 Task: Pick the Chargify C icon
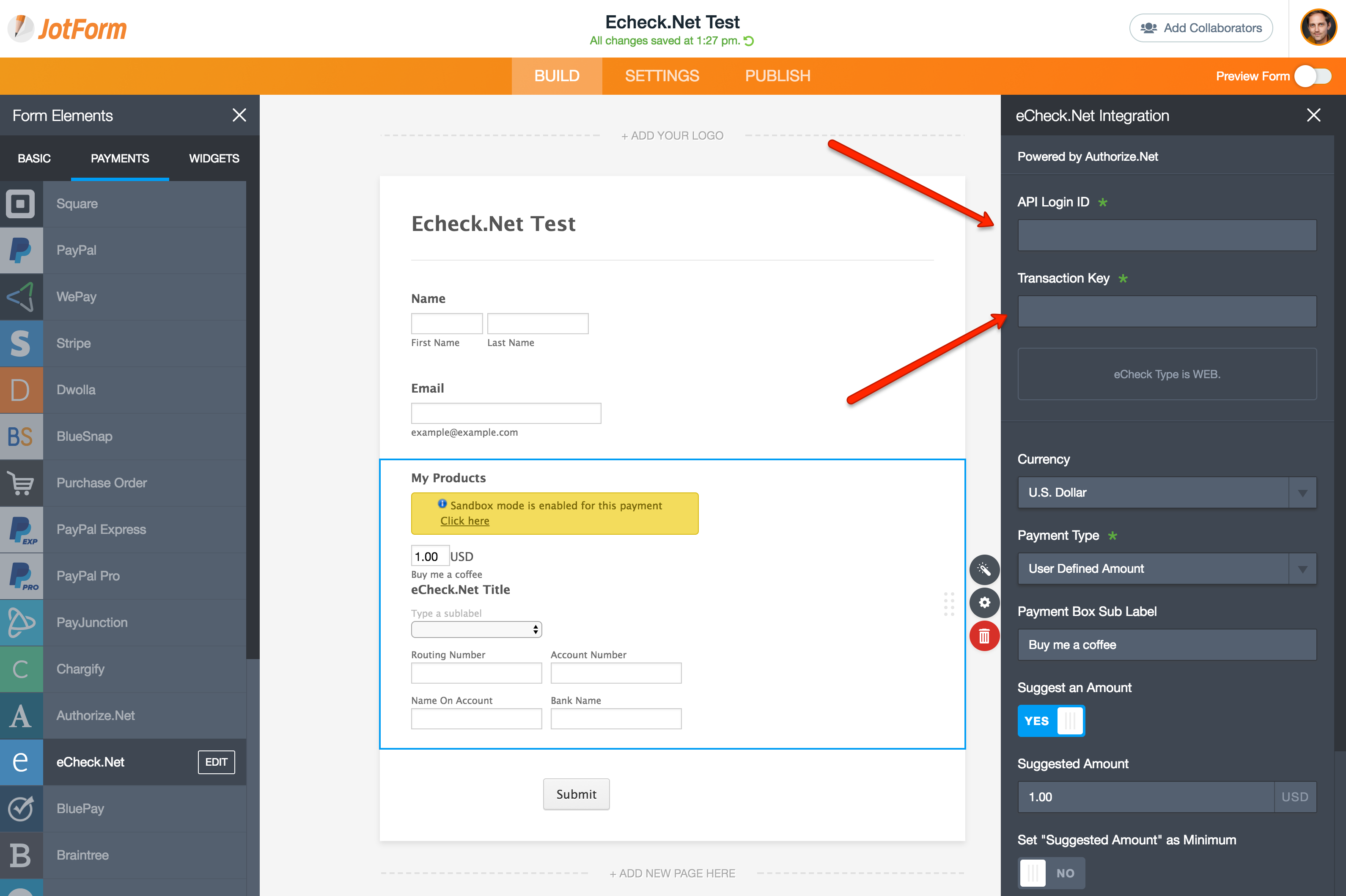tap(21, 670)
